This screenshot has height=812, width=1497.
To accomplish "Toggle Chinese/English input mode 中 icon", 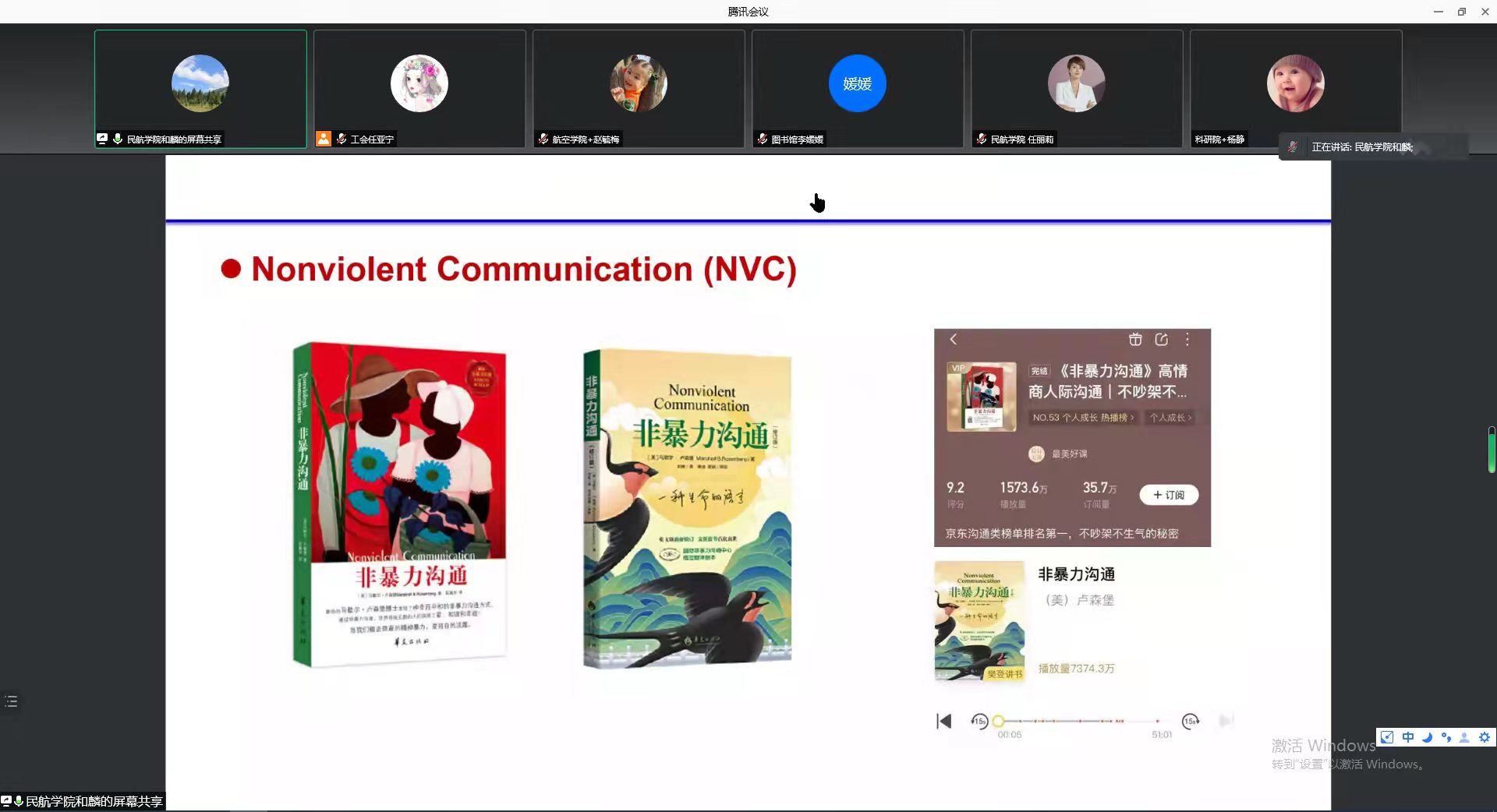I will (1407, 736).
